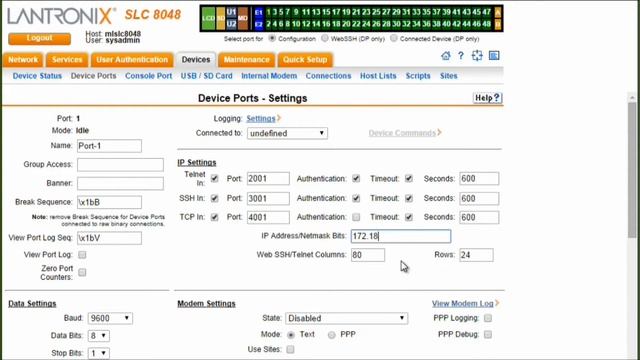Select USB port U2

231,24
